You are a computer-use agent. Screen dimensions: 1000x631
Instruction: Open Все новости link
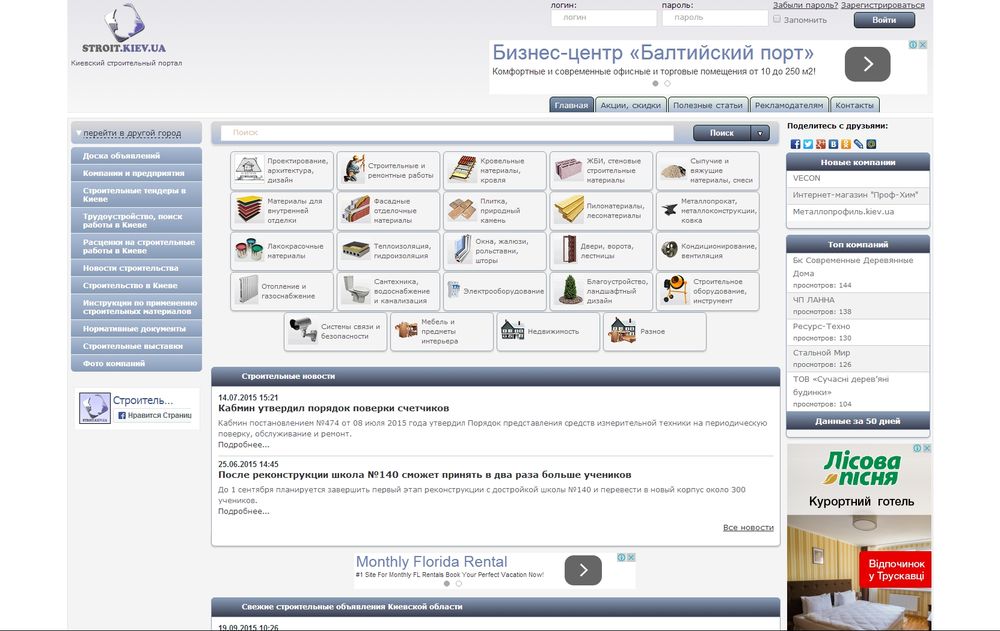pyautogui.click(x=748, y=528)
